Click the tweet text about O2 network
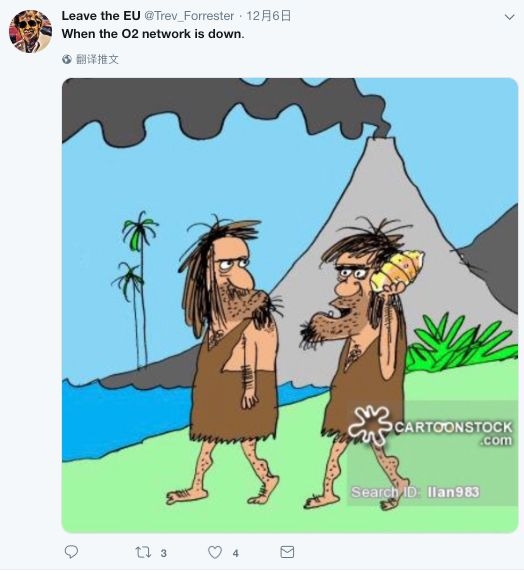The height and width of the screenshot is (574, 524). (x=153, y=34)
